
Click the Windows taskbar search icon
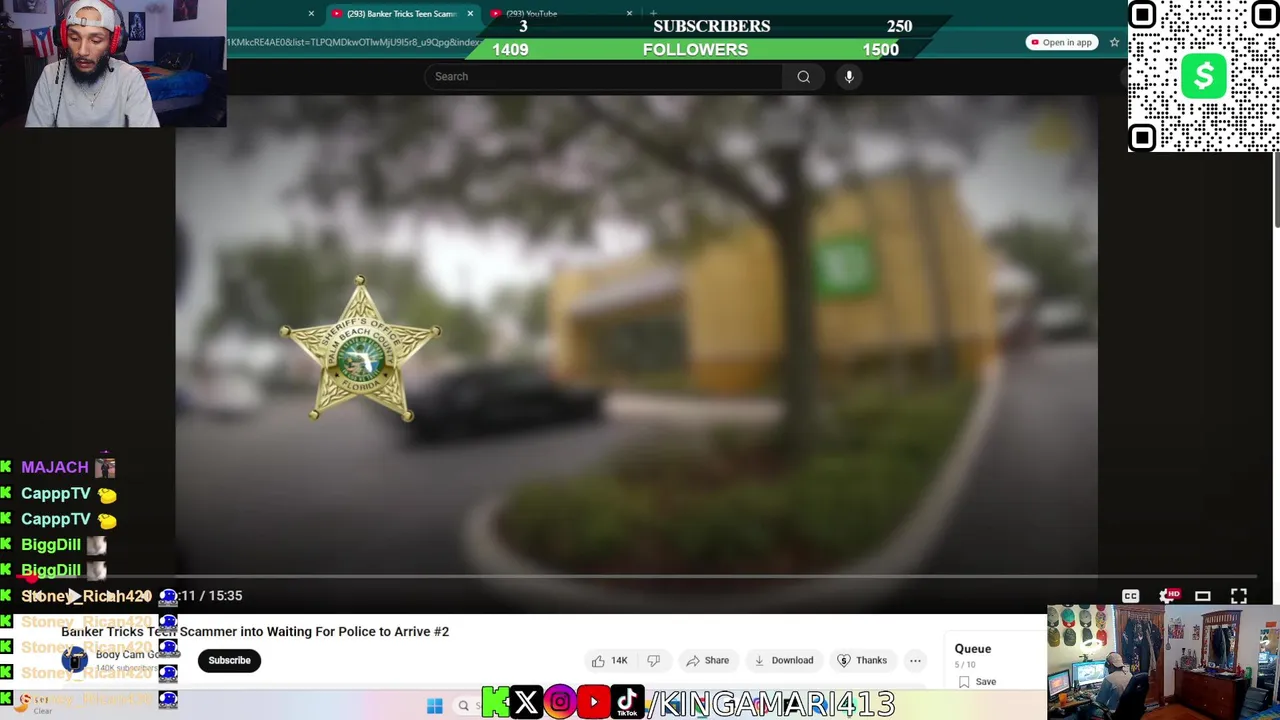click(x=463, y=706)
